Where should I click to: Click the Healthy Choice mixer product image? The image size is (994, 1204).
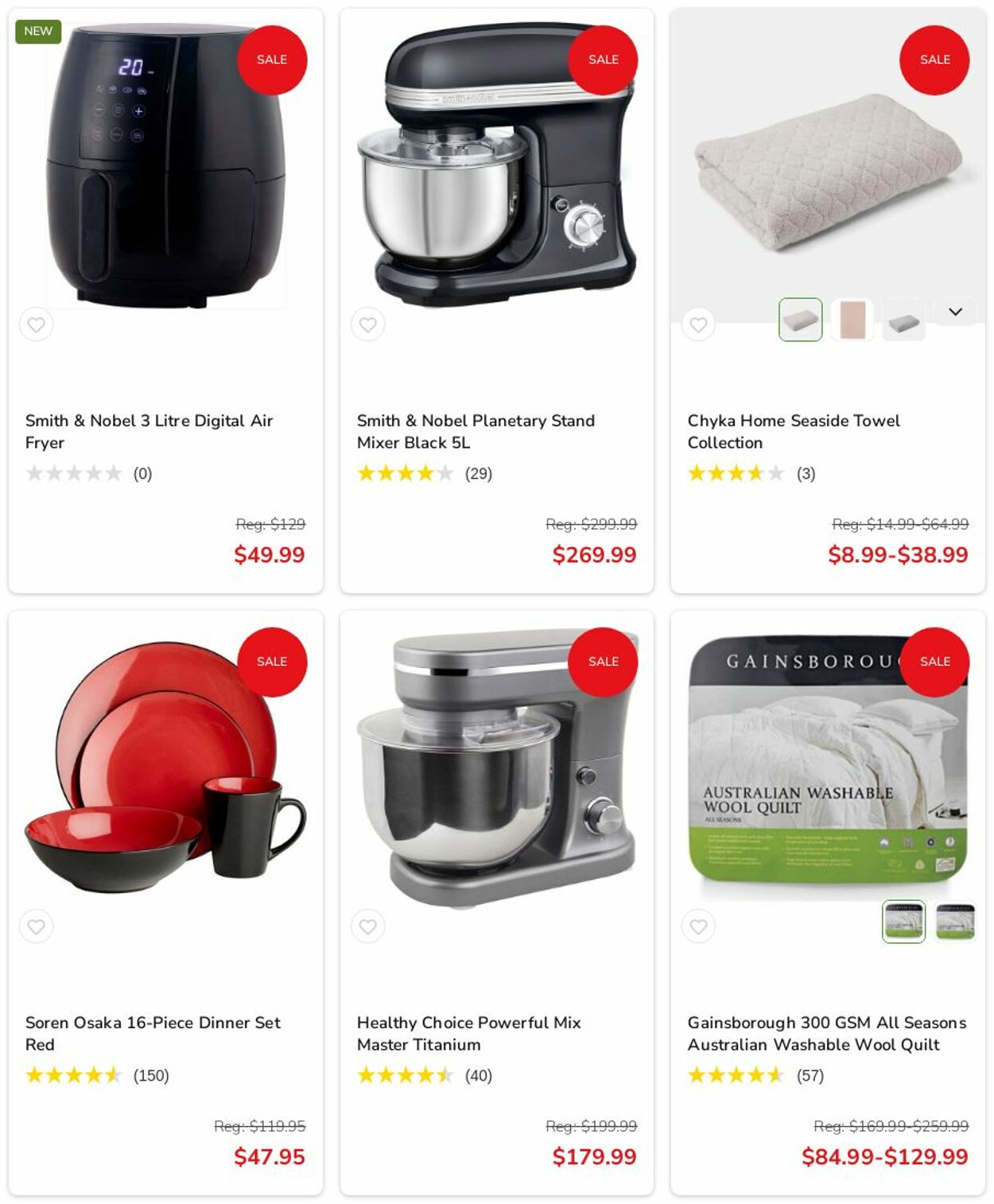tap(497, 767)
